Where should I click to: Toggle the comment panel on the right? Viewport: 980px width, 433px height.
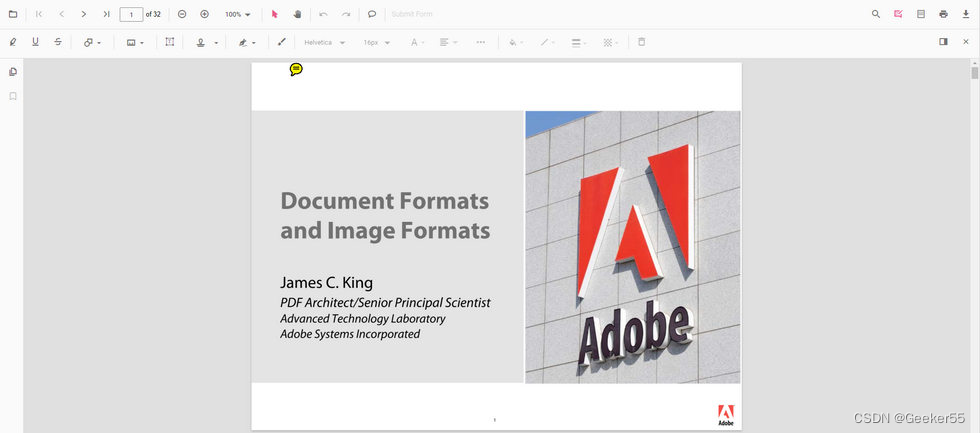click(943, 42)
